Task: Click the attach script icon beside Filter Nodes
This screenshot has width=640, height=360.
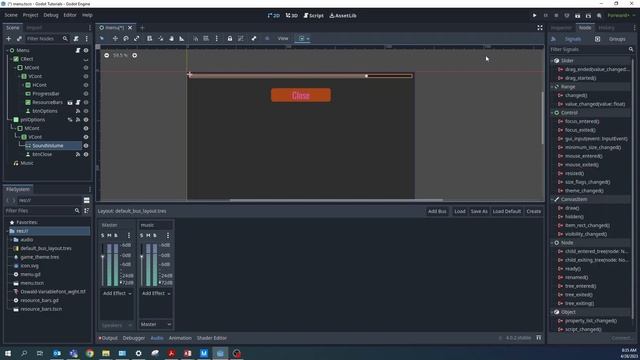Action: coord(76,39)
